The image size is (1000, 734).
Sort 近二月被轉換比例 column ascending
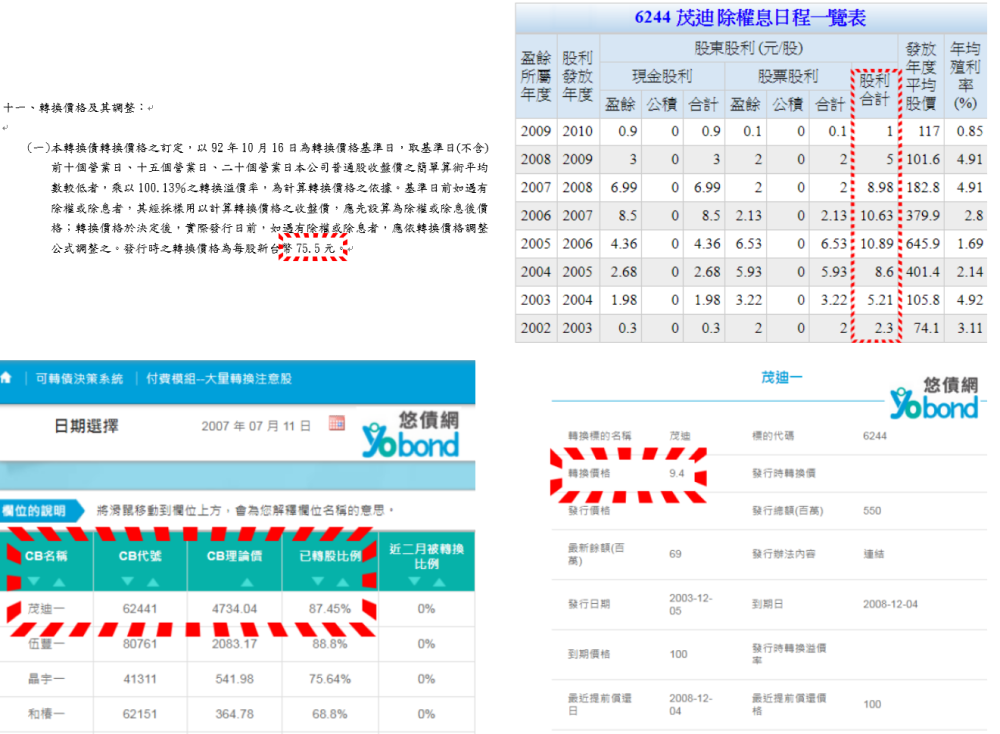[440, 581]
